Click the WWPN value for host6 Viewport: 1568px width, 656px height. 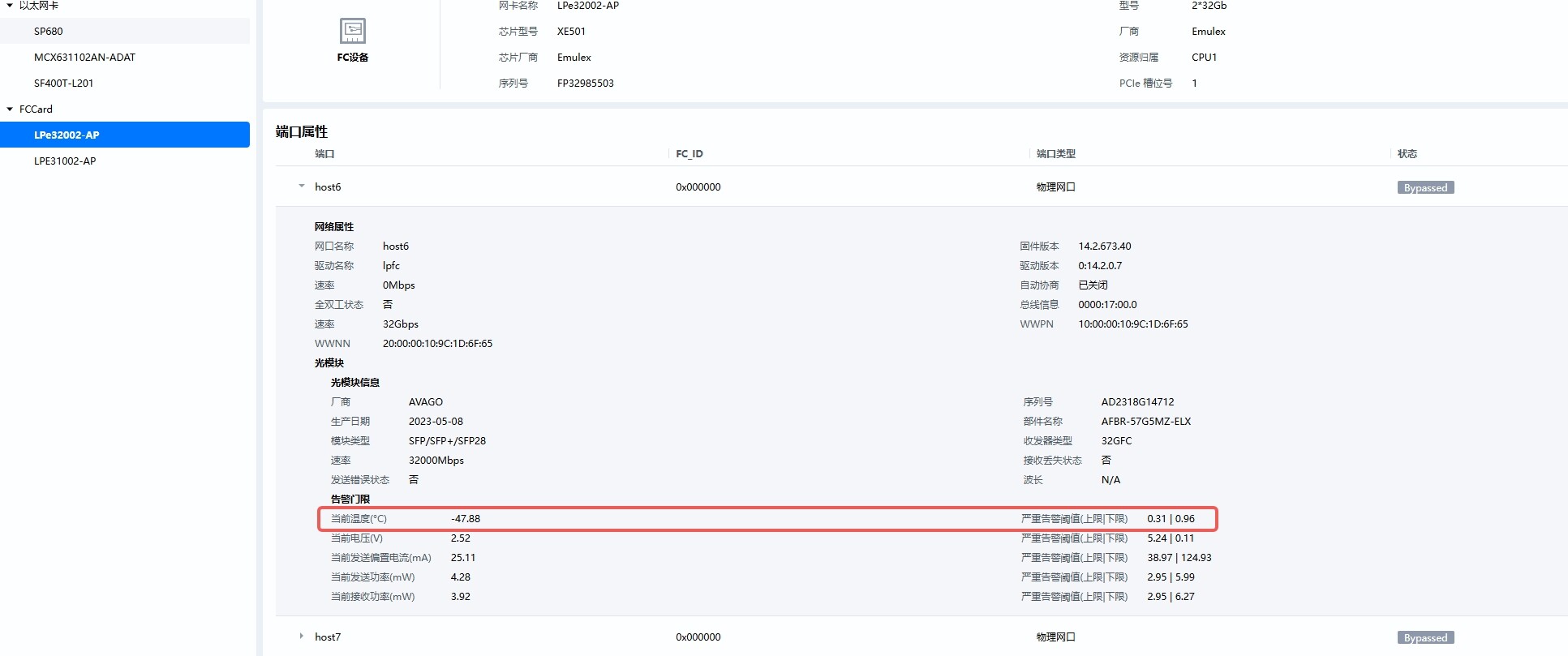(x=1132, y=324)
